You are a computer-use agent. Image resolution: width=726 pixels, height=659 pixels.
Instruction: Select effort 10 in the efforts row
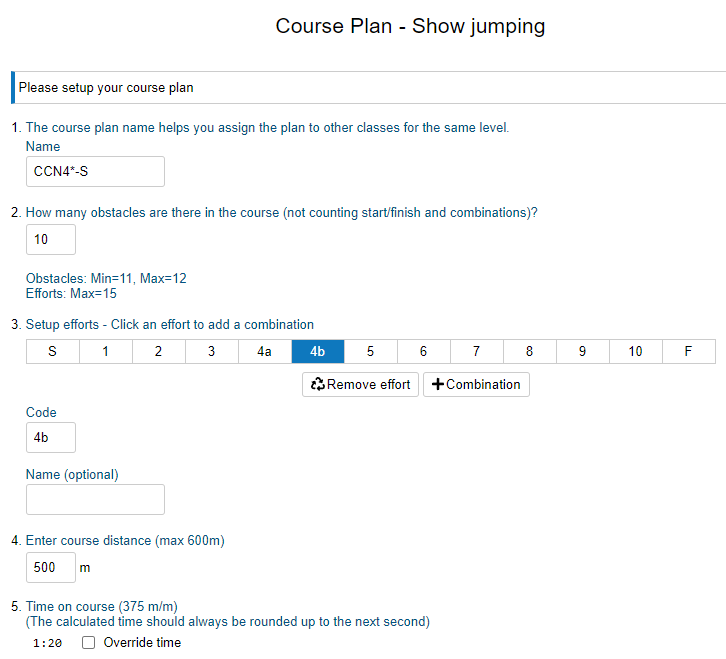point(635,352)
